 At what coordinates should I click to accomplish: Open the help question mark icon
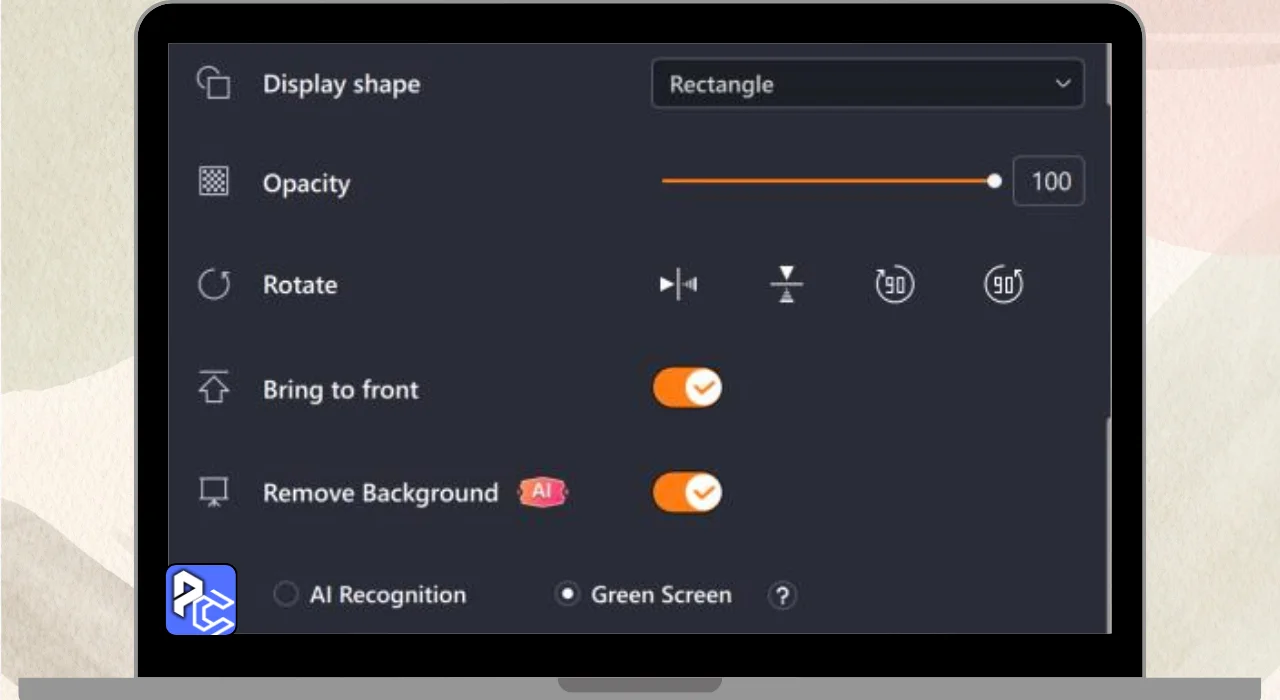pos(782,596)
